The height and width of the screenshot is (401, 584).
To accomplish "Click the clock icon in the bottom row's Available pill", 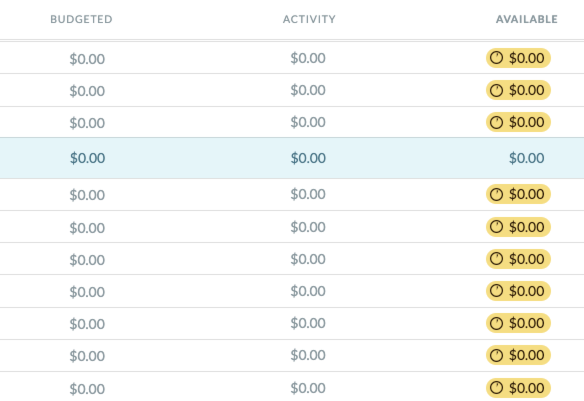I will coord(496,388).
